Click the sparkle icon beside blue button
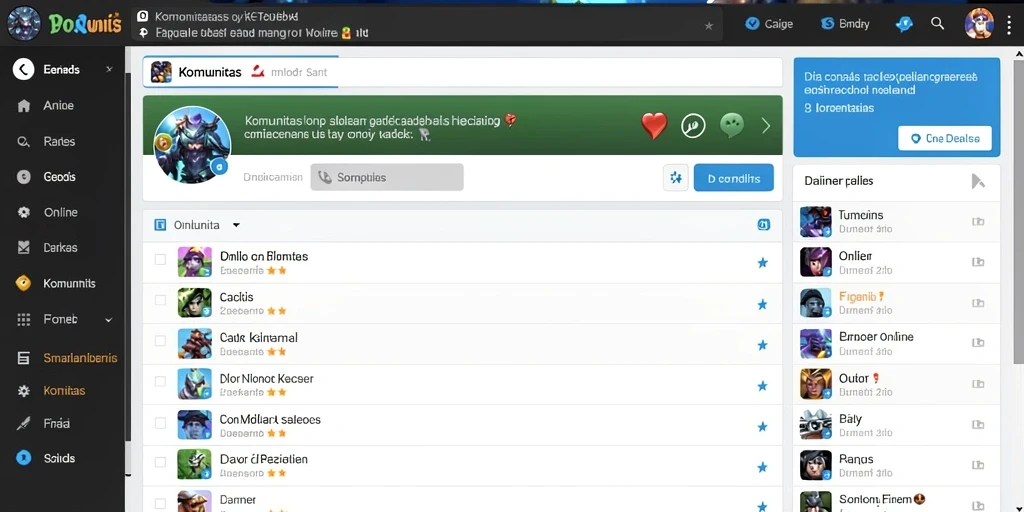Image resolution: width=1024 pixels, height=512 pixels. click(675, 178)
